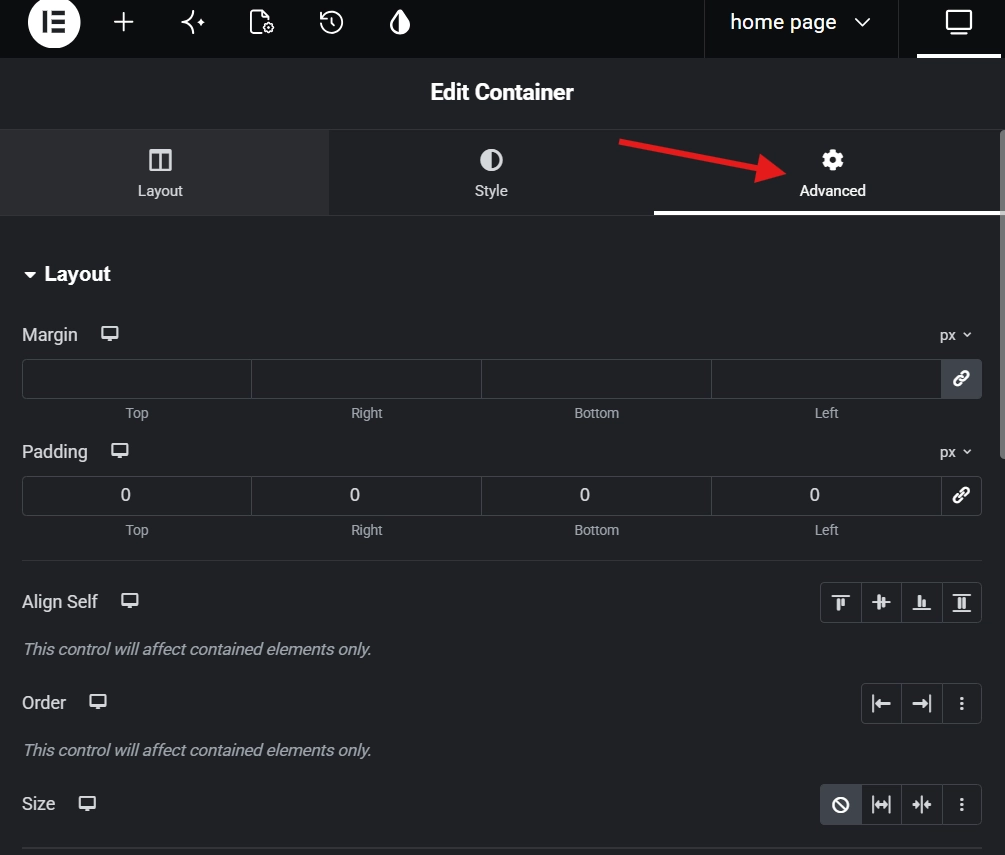The height and width of the screenshot is (855, 1005).
Task: Set Order to End
Action: click(x=922, y=704)
